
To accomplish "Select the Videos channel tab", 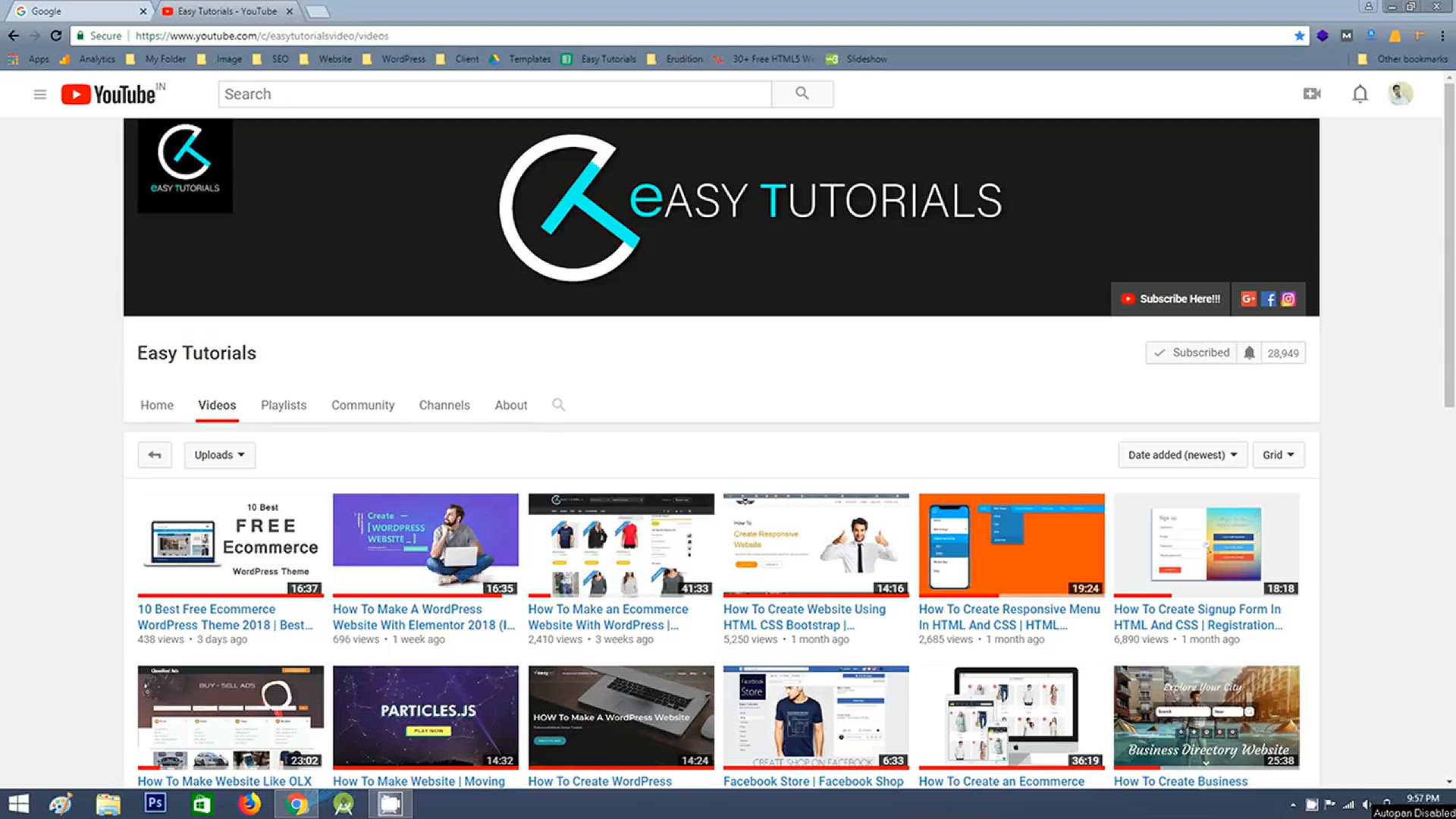I will coord(217,405).
